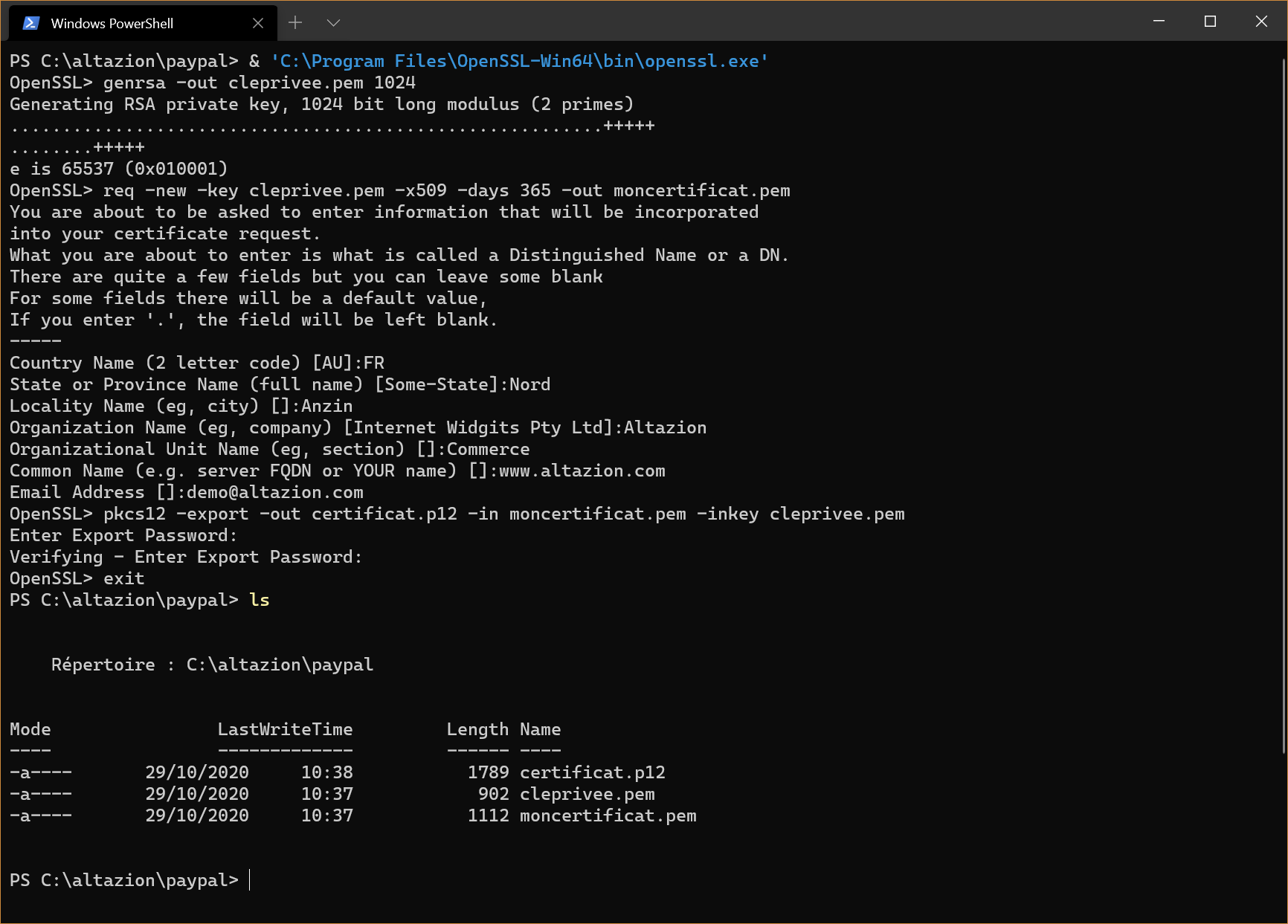
Task: Click the 'Name' column header
Action: [541, 729]
